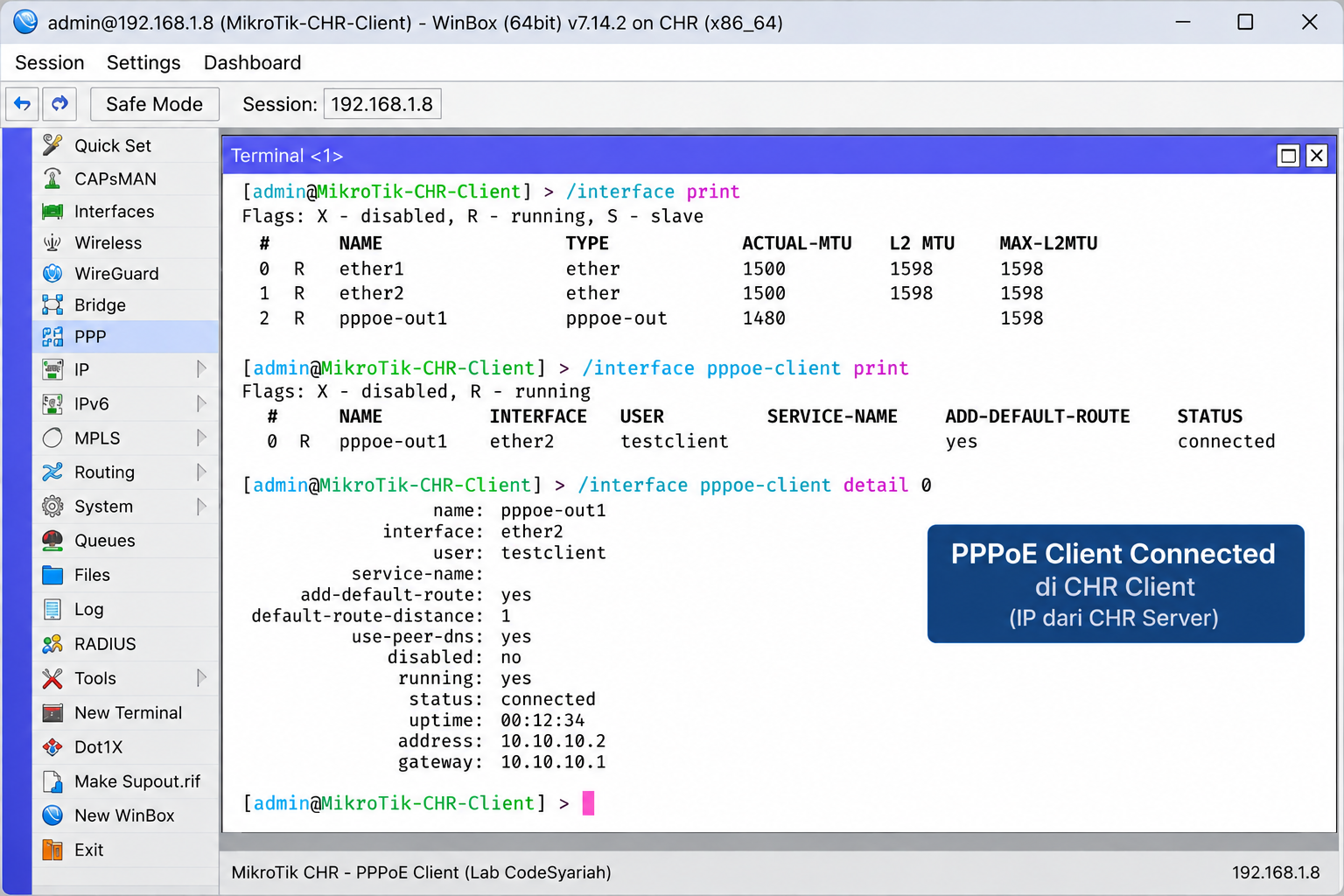
Task: Click the MPLS circle icon
Action: point(52,437)
